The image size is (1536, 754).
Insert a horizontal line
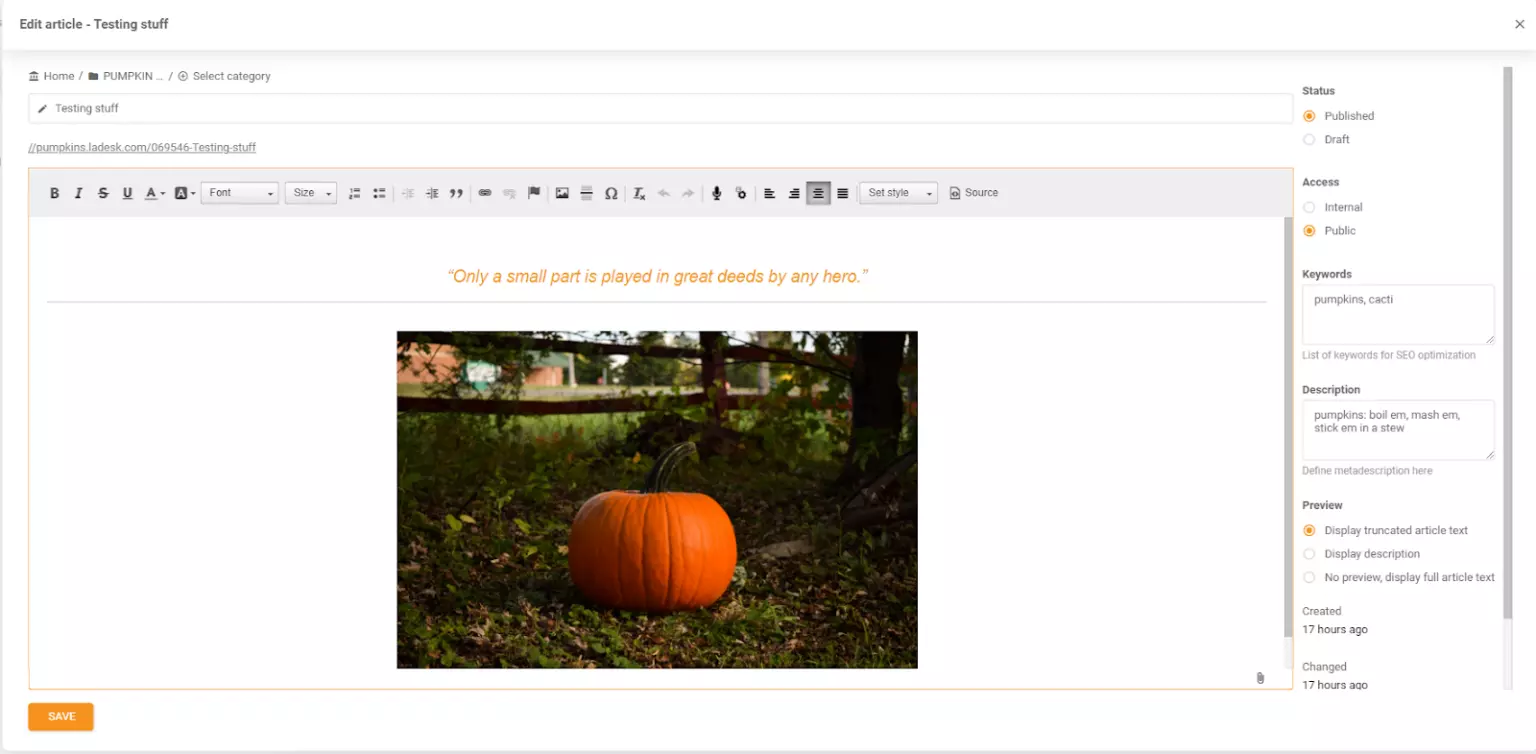coord(586,193)
